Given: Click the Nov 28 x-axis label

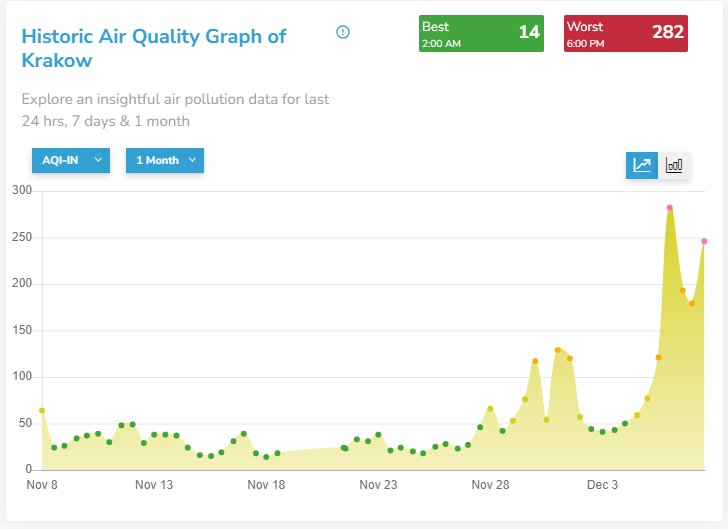Looking at the screenshot, I should 490,486.
